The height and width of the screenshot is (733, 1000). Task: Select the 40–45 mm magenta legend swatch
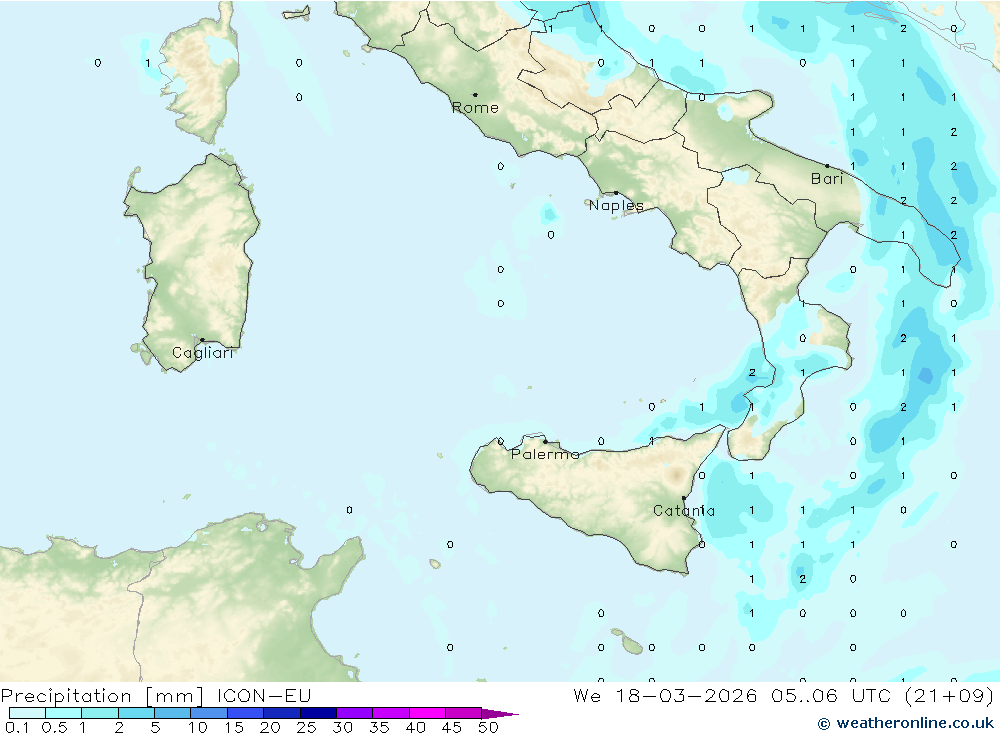pyautogui.click(x=427, y=713)
